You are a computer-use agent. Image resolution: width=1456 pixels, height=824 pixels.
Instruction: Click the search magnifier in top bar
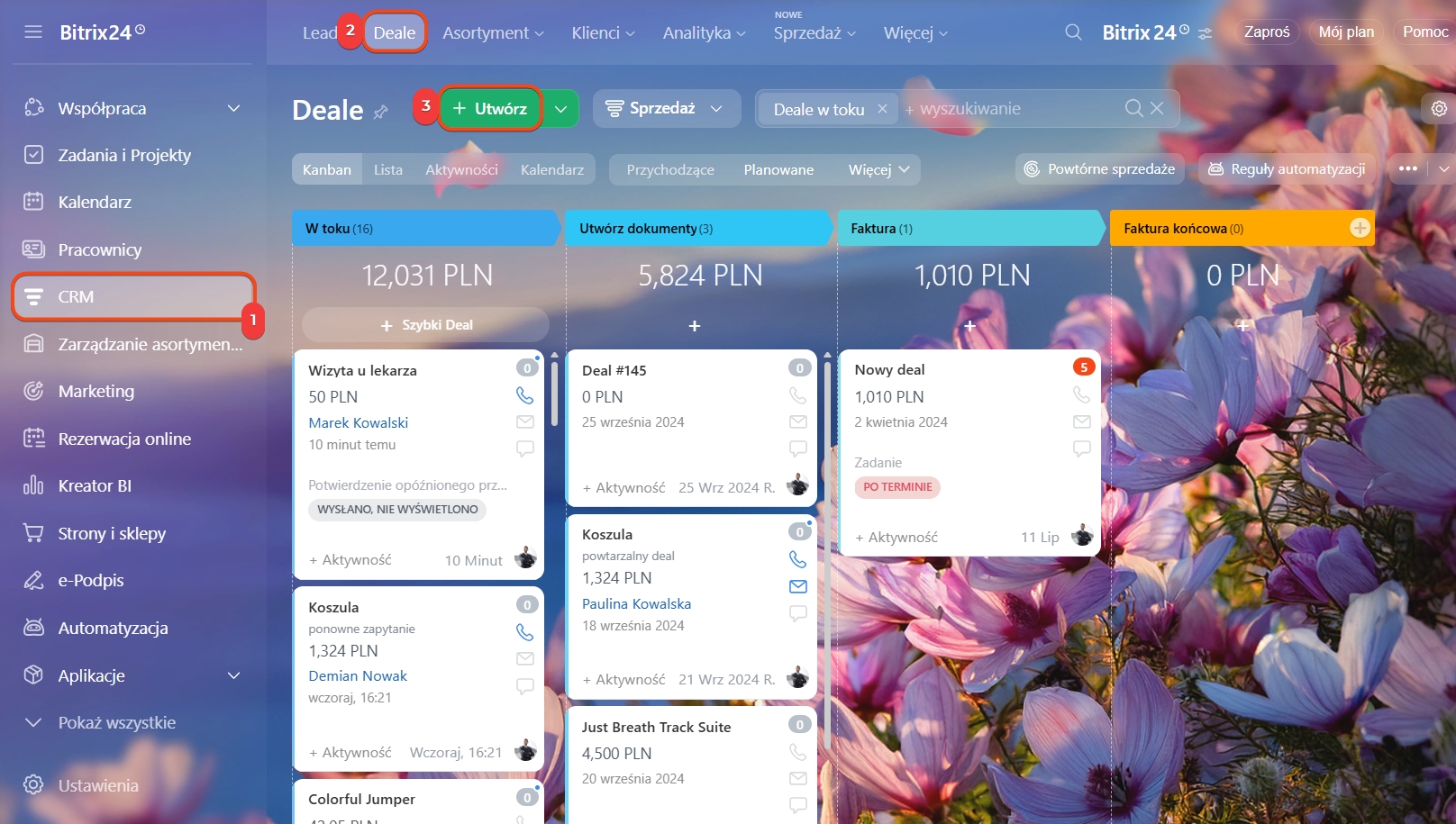point(1073,32)
